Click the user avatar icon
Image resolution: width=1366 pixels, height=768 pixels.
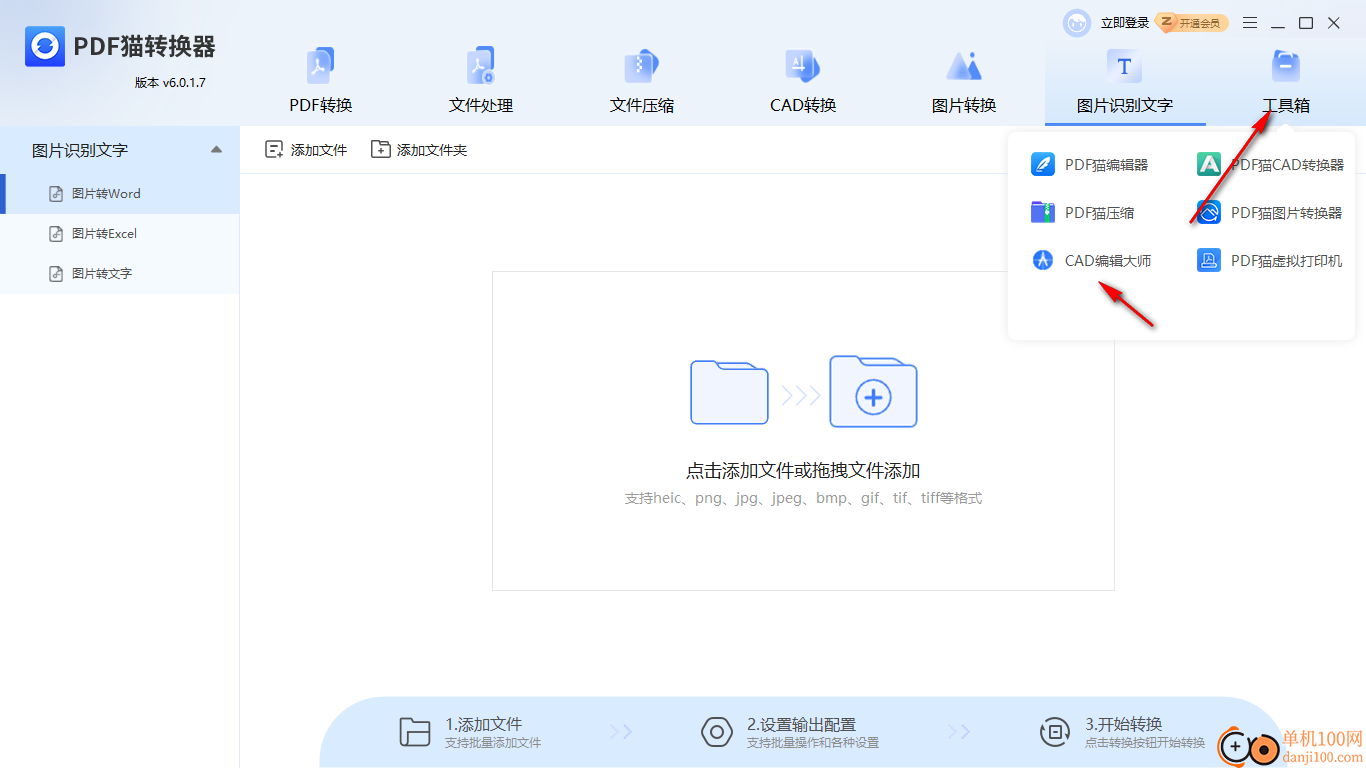tap(1077, 23)
